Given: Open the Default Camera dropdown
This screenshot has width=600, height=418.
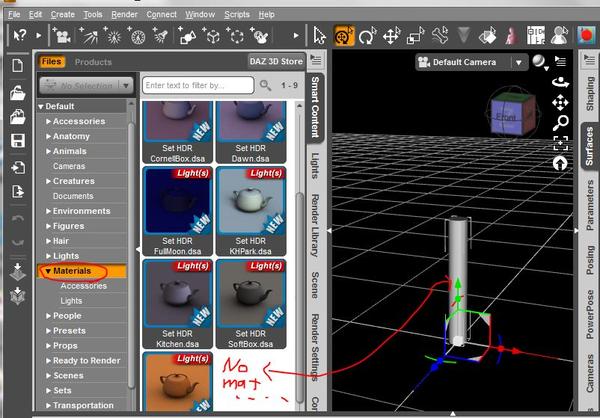Looking at the screenshot, I should [x=472, y=62].
